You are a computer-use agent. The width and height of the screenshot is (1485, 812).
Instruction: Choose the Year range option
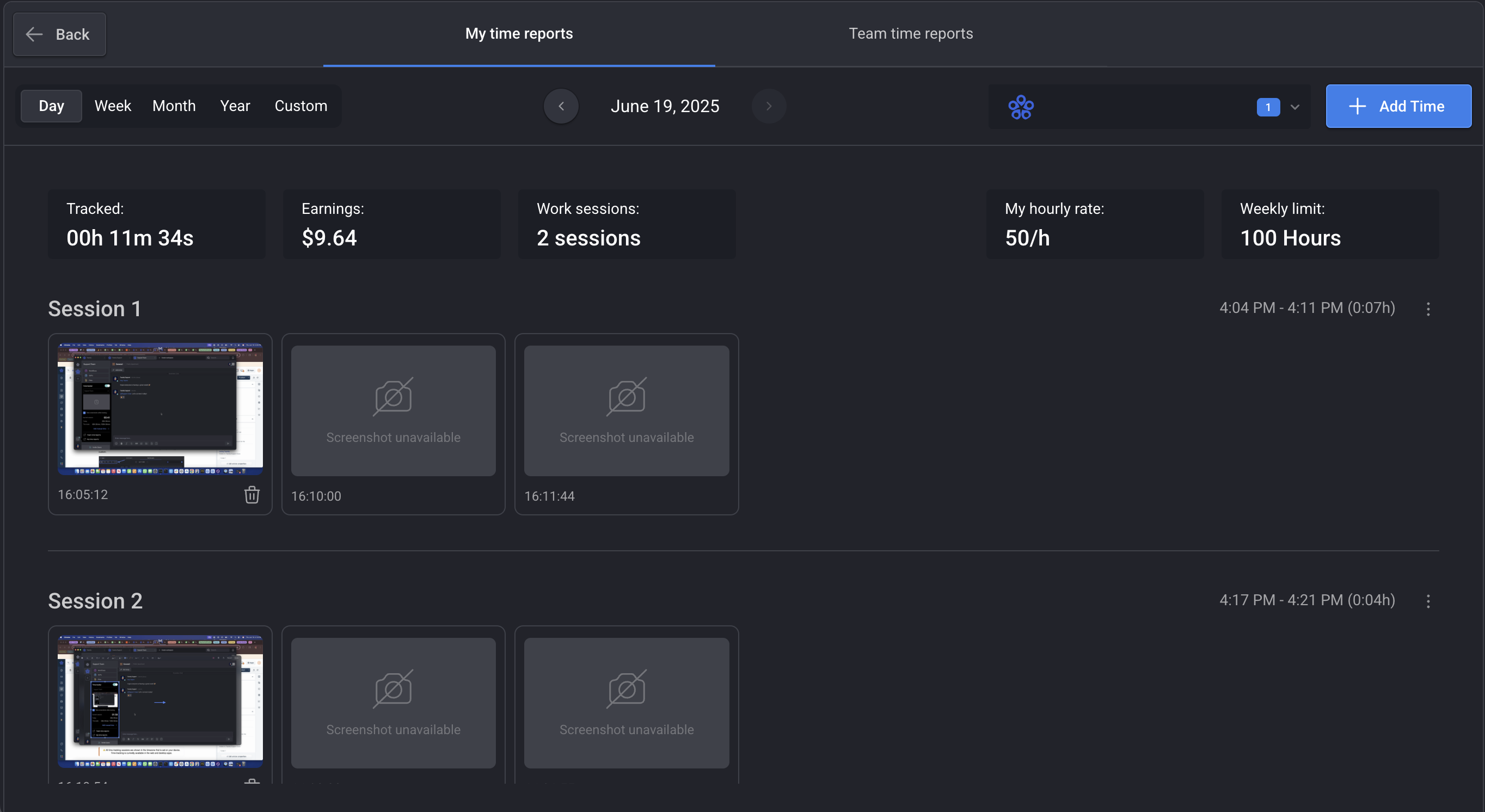click(235, 106)
